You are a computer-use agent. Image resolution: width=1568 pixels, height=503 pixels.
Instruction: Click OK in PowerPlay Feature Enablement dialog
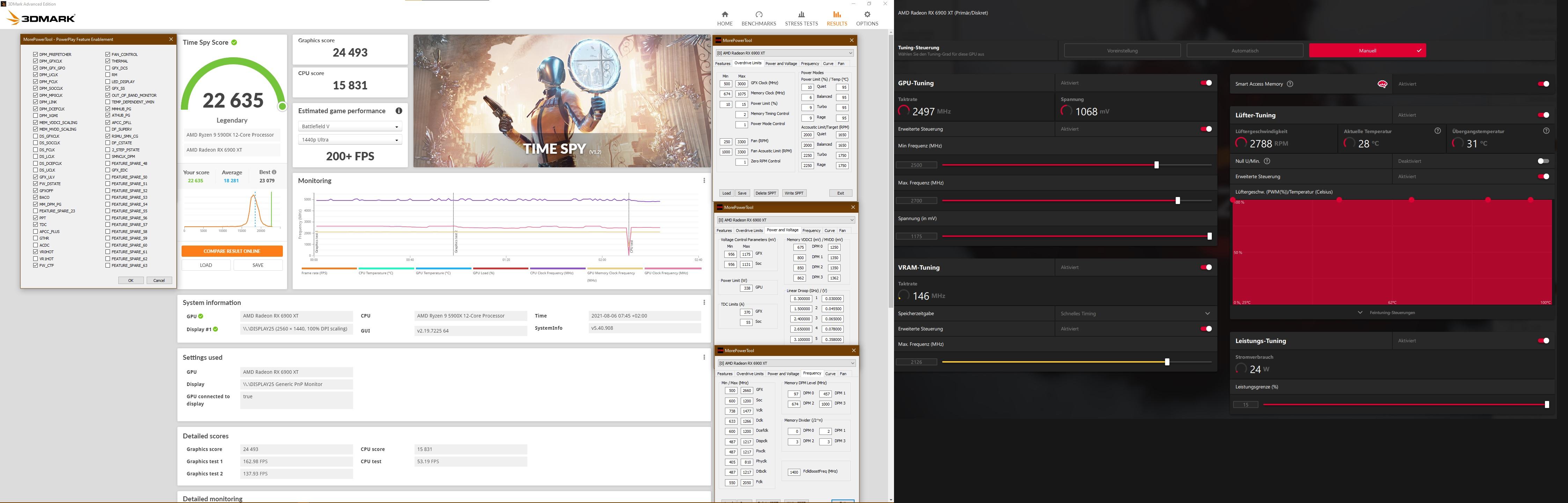point(131,280)
